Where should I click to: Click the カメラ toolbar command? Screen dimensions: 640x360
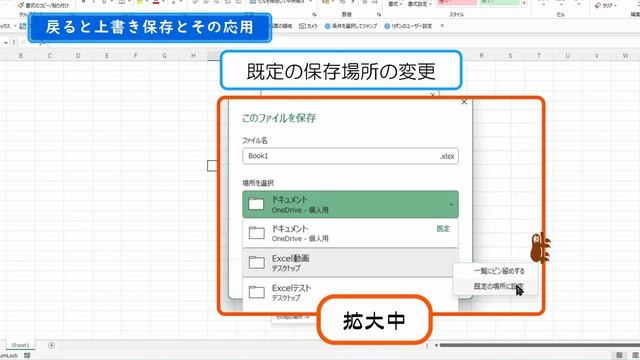(x=308, y=26)
